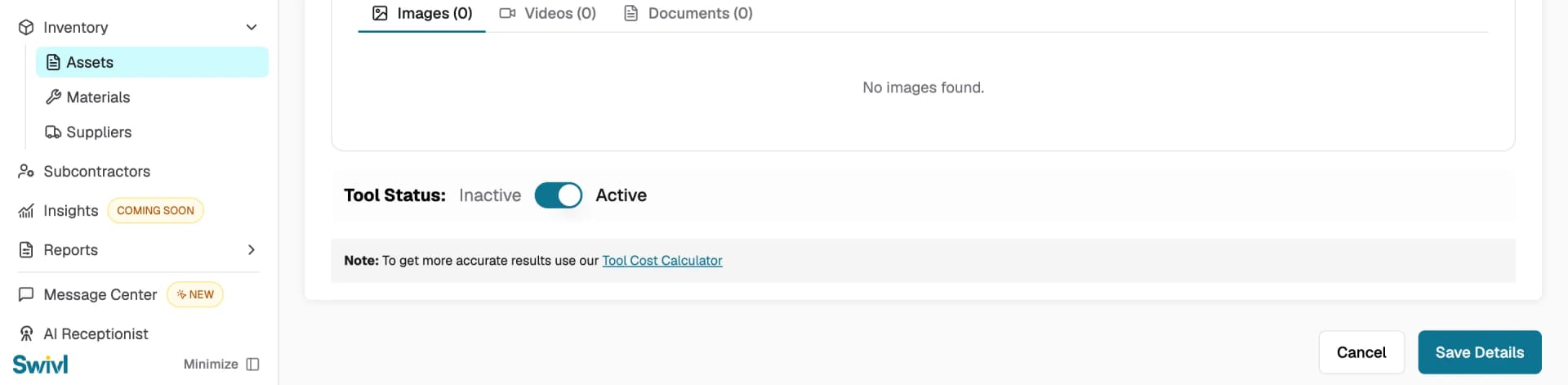Select the Active status label
Viewport: 1568px width, 385px height.
(621, 195)
